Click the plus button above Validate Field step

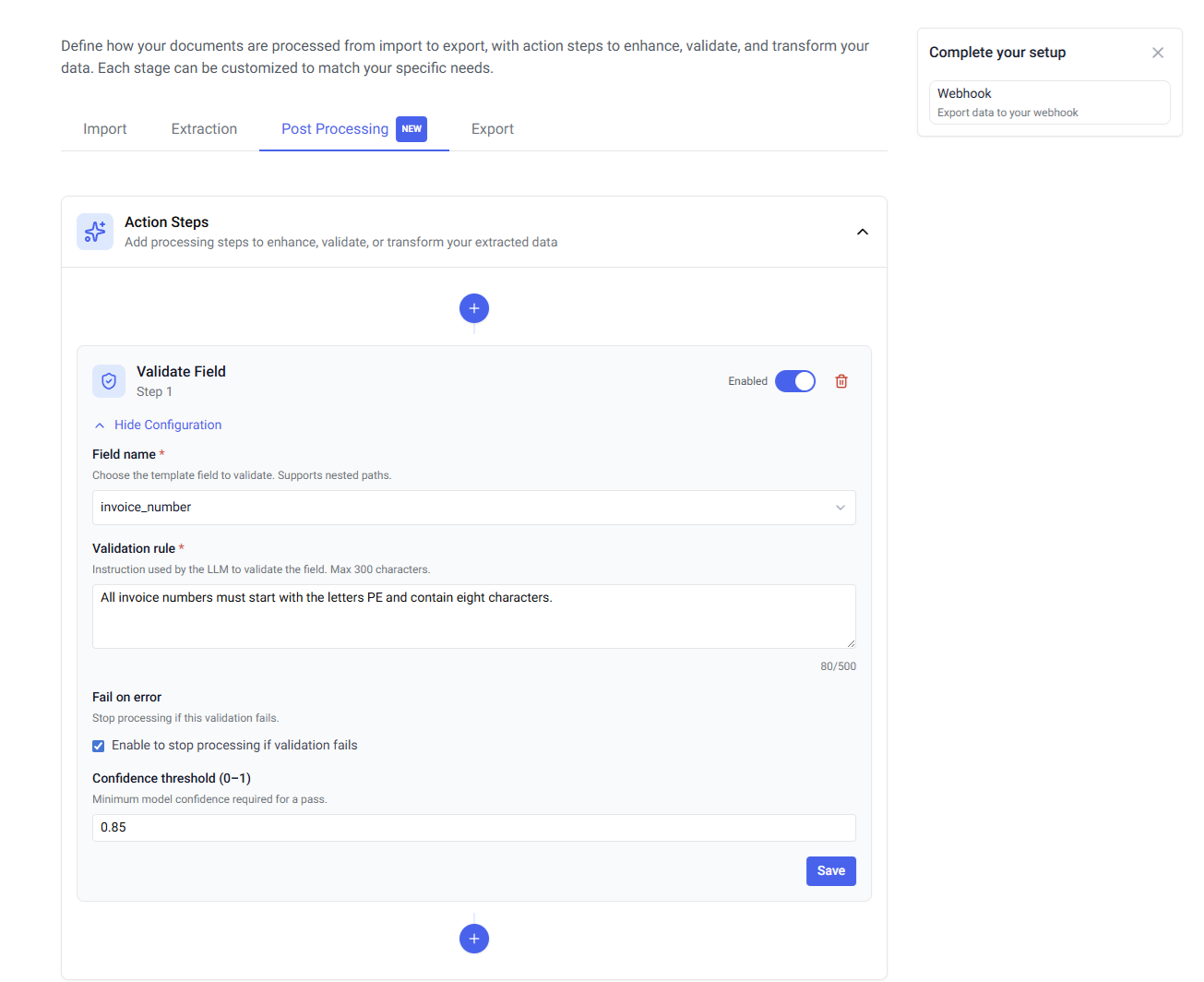pos(474,308)
